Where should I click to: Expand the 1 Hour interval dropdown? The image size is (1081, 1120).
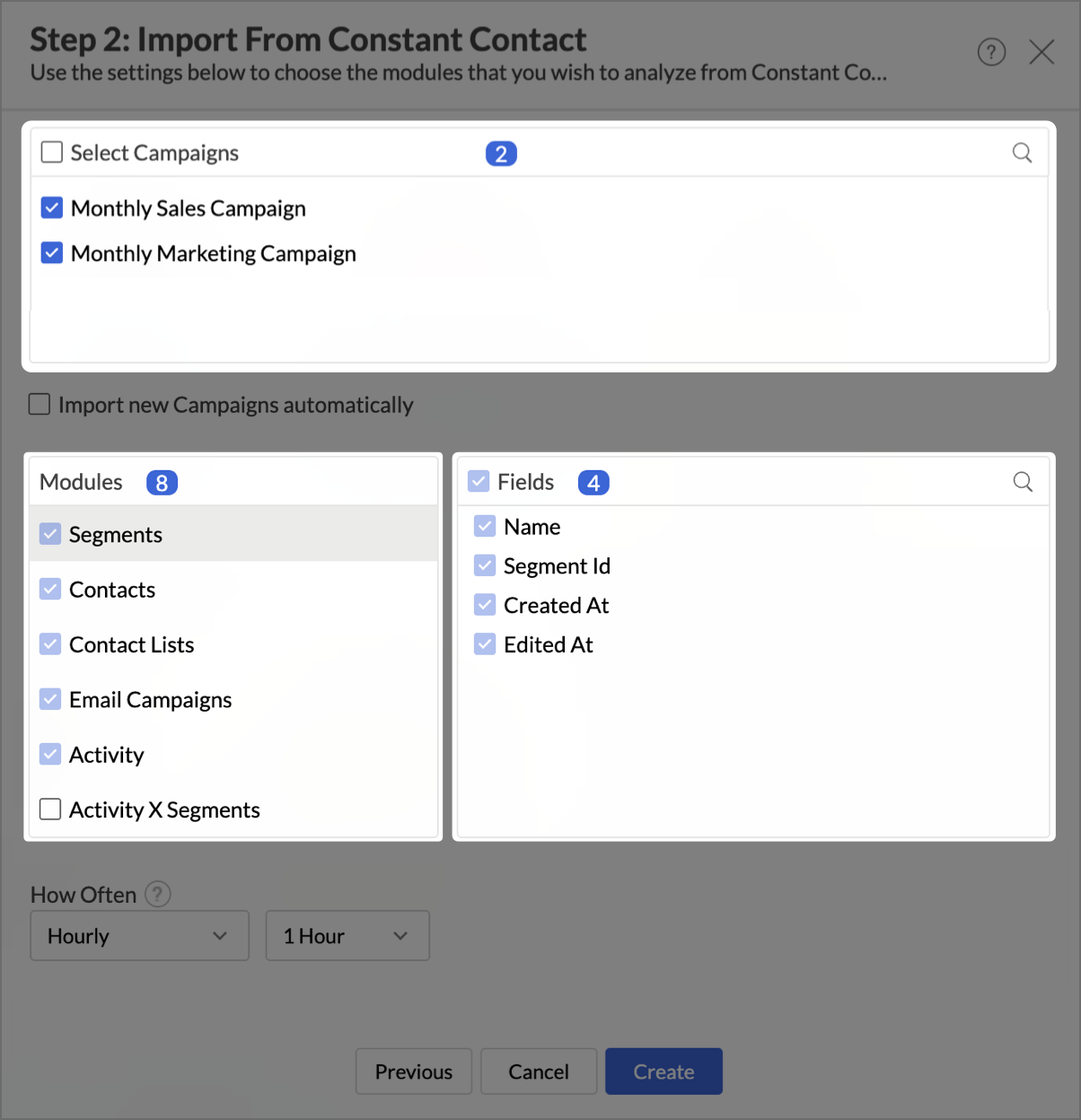347,936
